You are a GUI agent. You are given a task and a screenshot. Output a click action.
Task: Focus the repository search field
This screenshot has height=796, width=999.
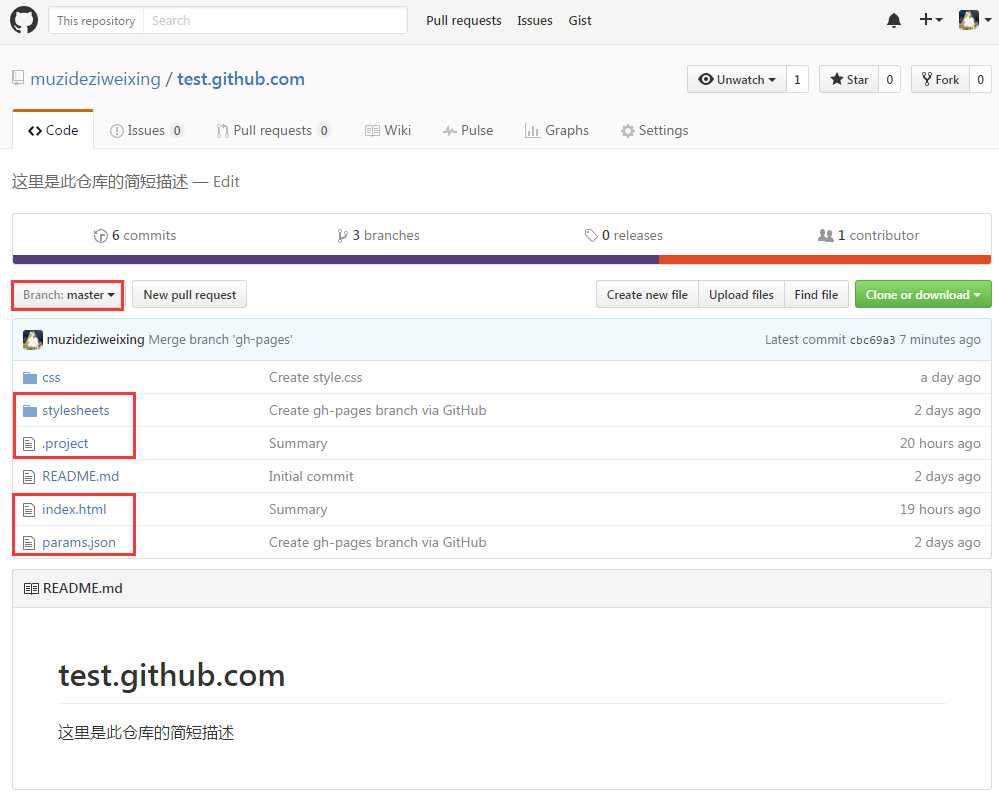275,20
